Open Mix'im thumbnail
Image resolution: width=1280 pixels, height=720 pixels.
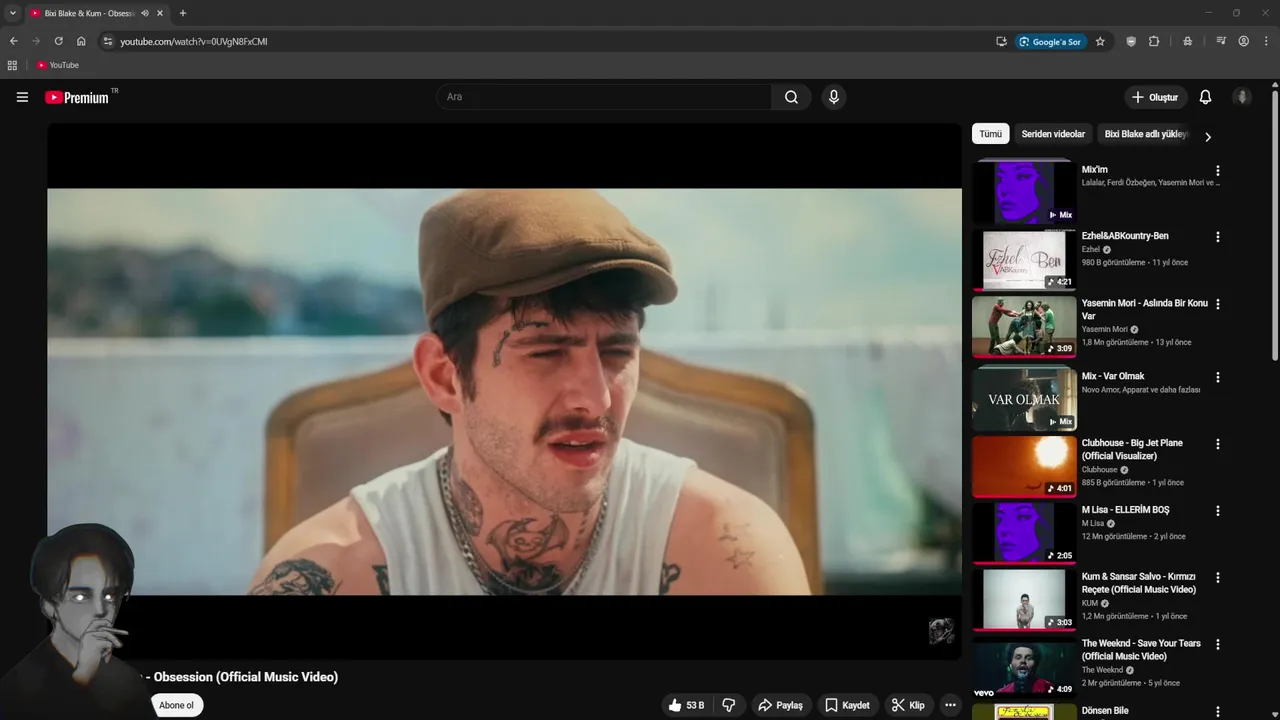(1024, 193)
